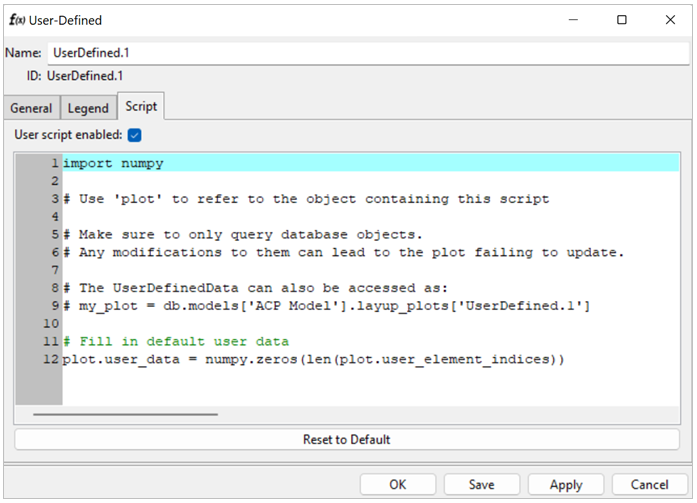Click the line '# Any modifications to them'
The height and width of the screenshot is (503, 697).
344,252
